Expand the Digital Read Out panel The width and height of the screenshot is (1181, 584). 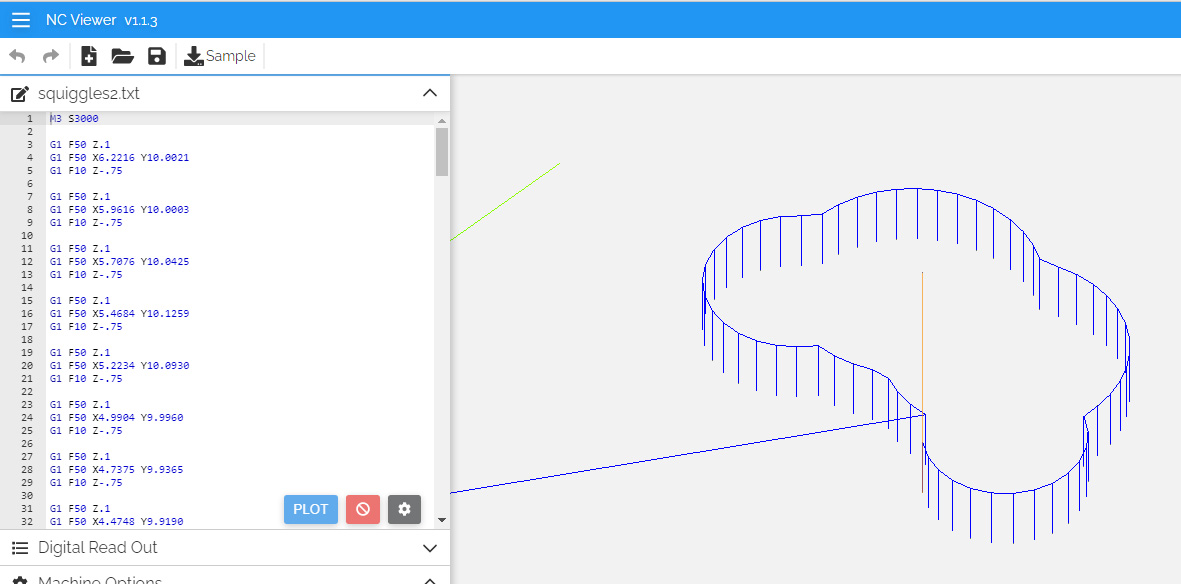(x=430, y=548)
